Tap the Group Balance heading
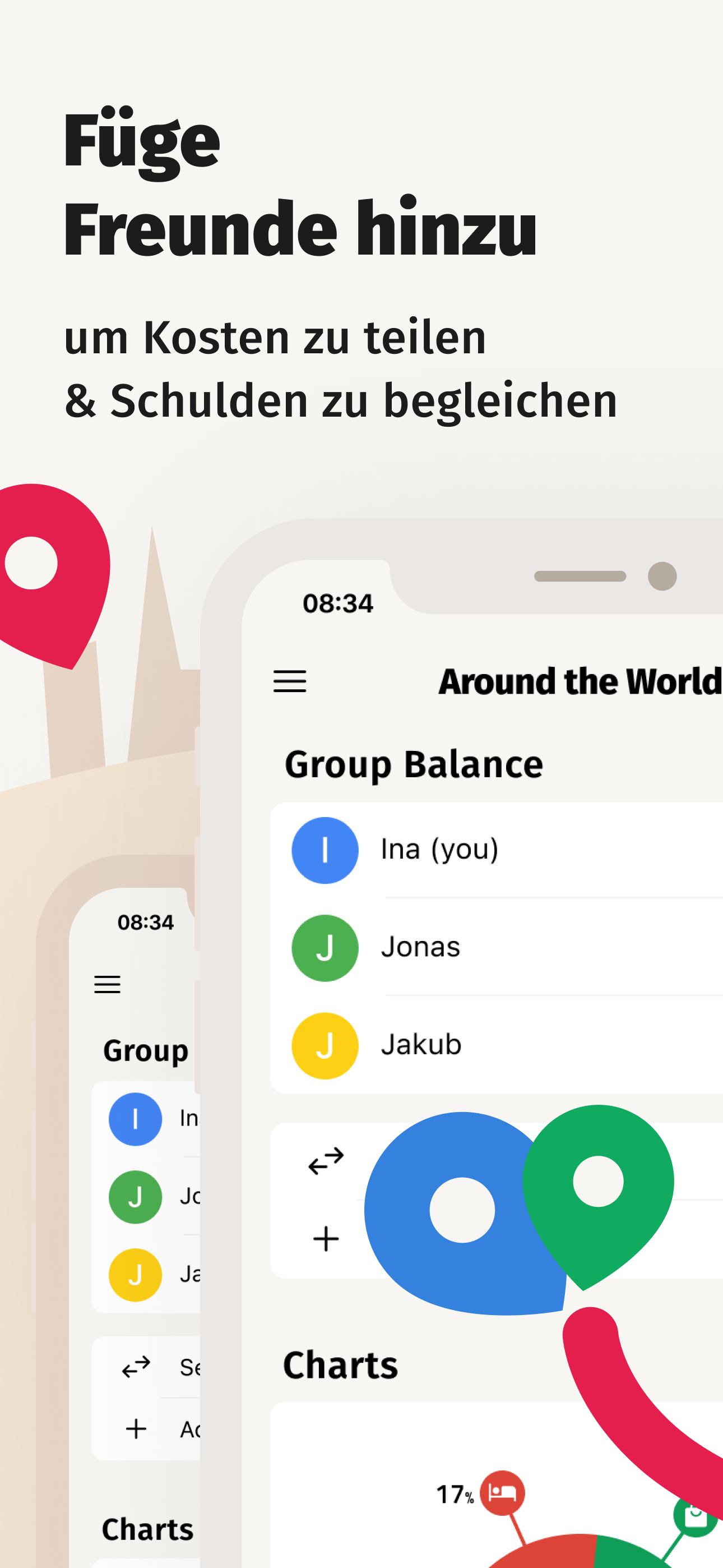Screen dimensions: 723x1568 pyautogui.click(x=414, y=764)
